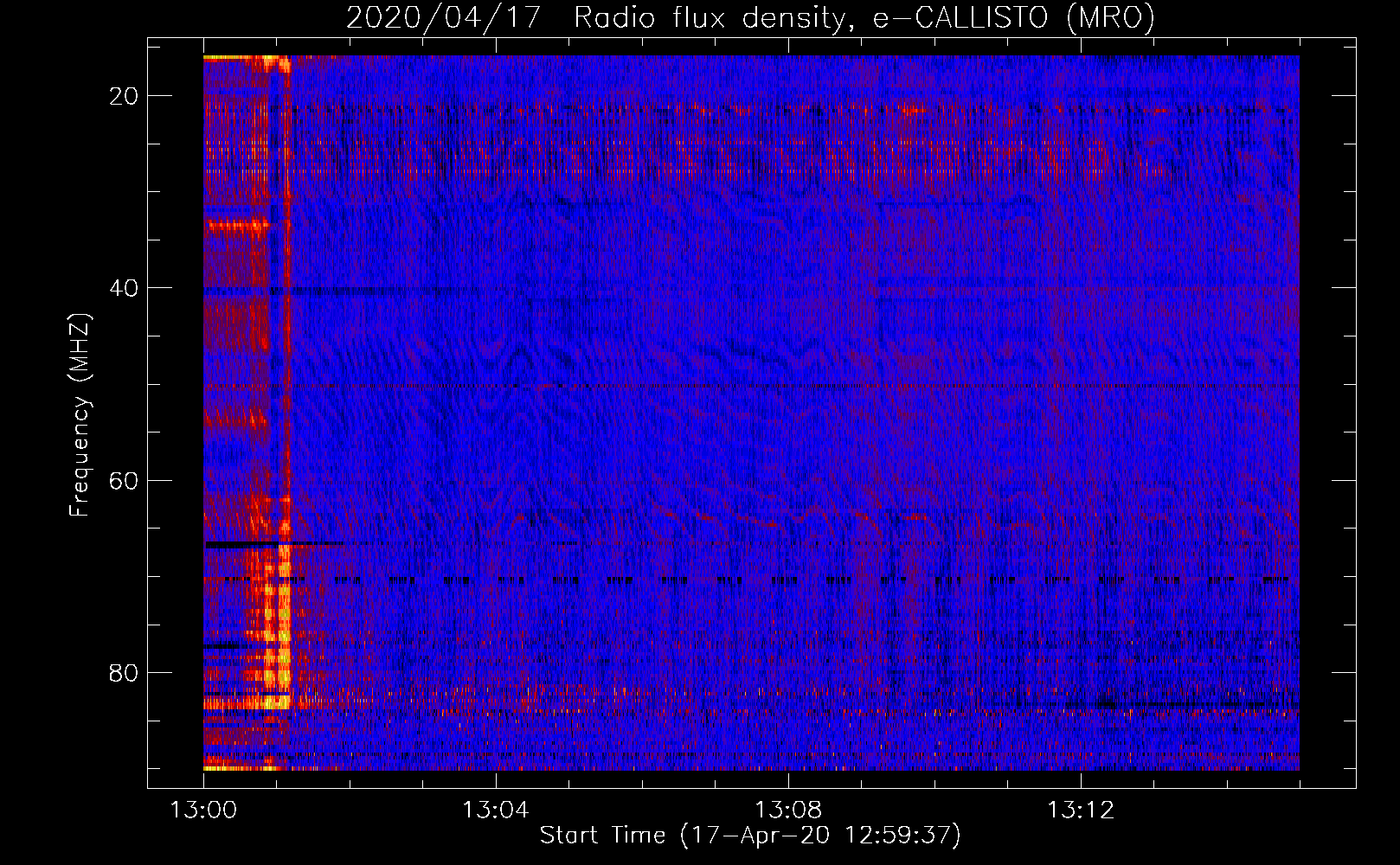
Task: Click the '13:04' time tick label
Action: click(x=495, y=811)
